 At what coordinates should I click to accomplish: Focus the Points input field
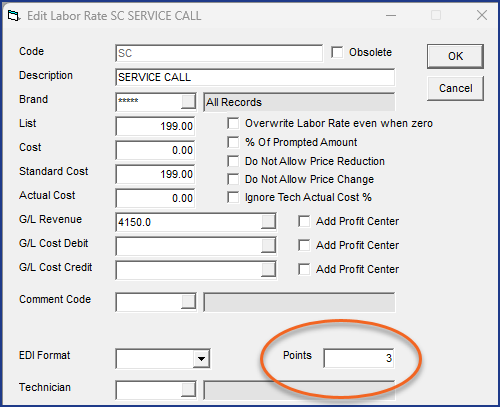coord(359,358)
